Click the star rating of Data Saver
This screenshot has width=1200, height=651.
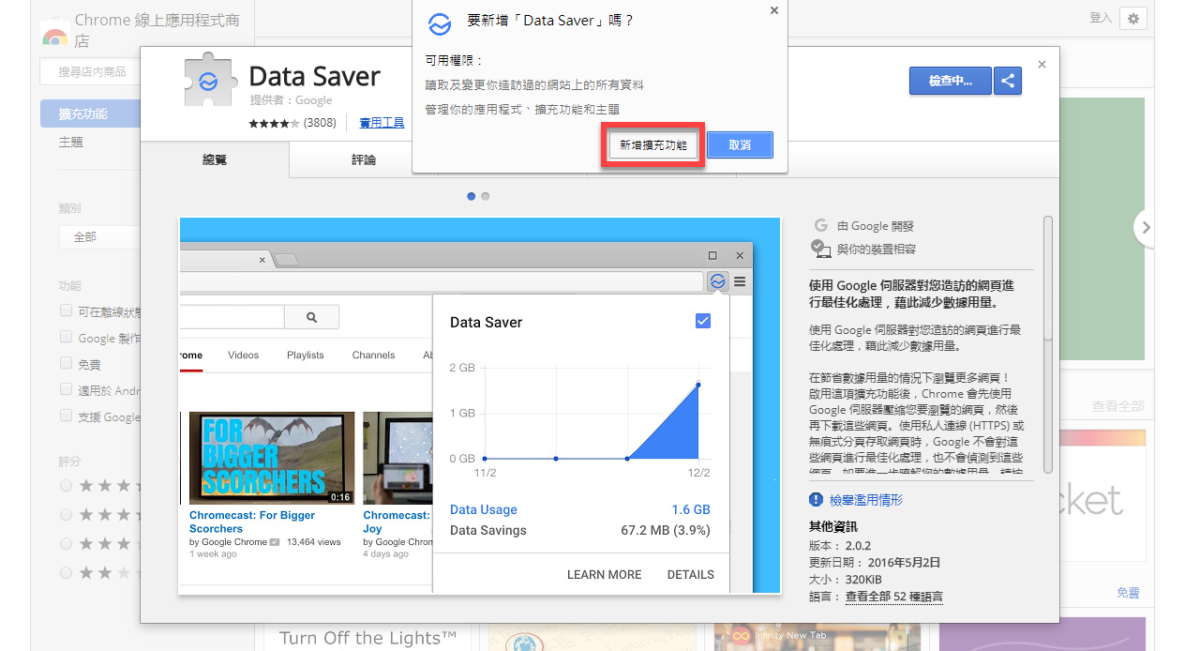point(274,123)
